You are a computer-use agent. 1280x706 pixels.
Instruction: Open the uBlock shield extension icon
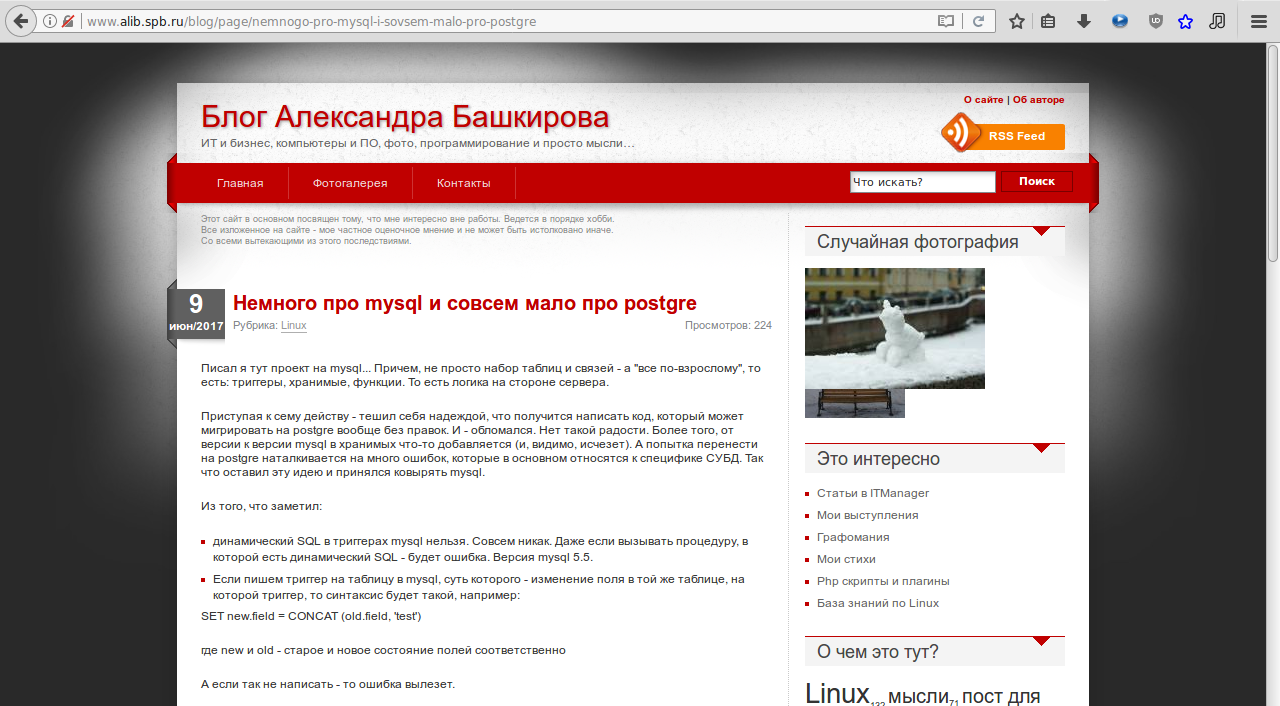[1155, 21]
